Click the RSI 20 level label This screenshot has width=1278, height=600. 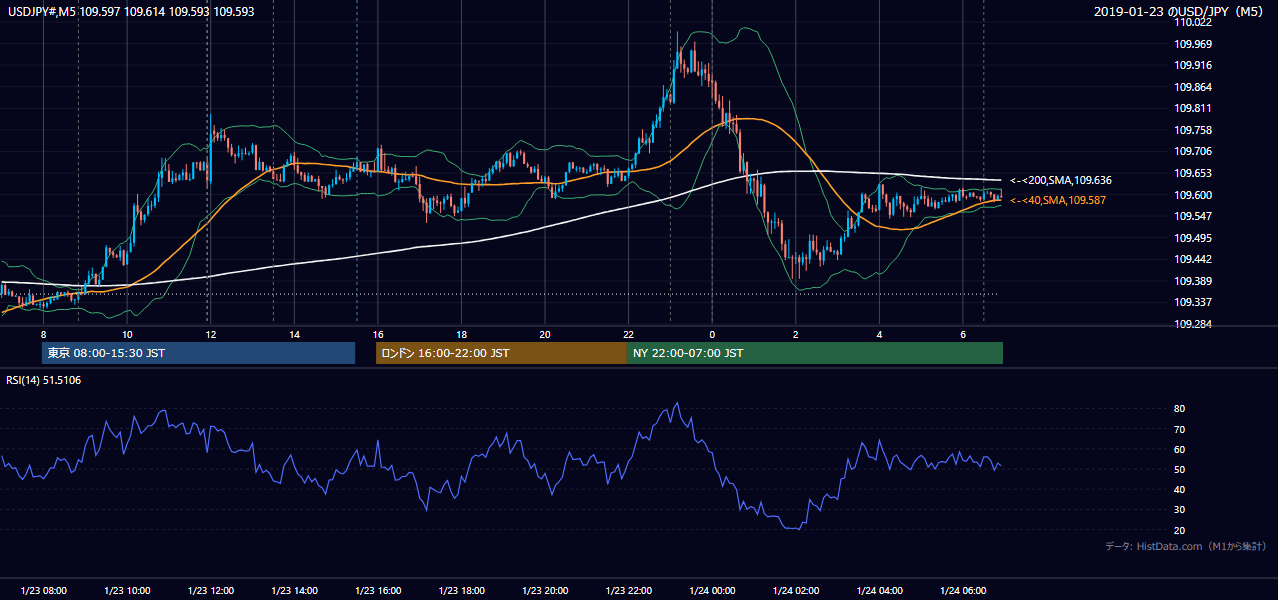click(x=1179, y=530)
